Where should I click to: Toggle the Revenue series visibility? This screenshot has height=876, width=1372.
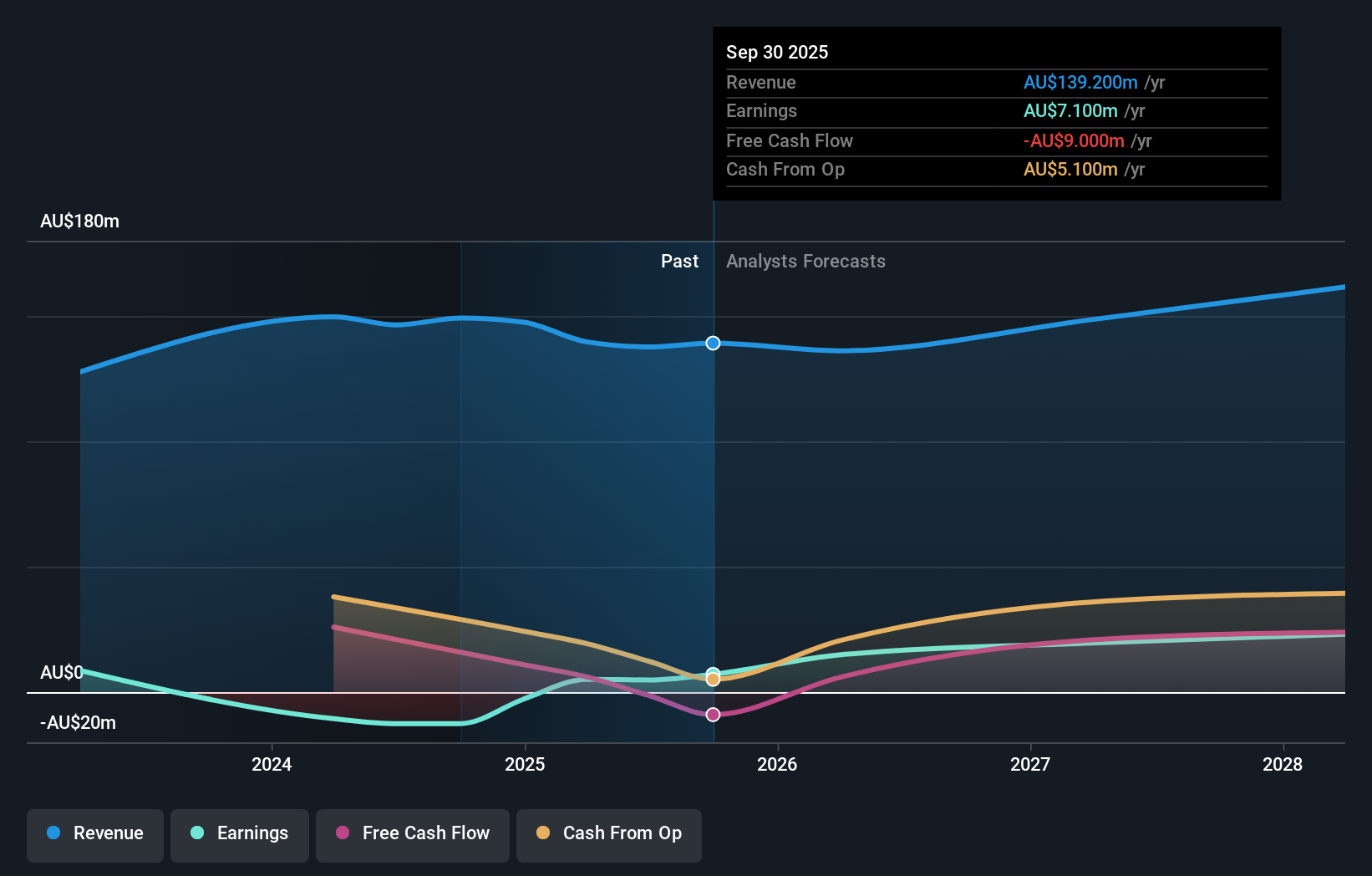94,834
